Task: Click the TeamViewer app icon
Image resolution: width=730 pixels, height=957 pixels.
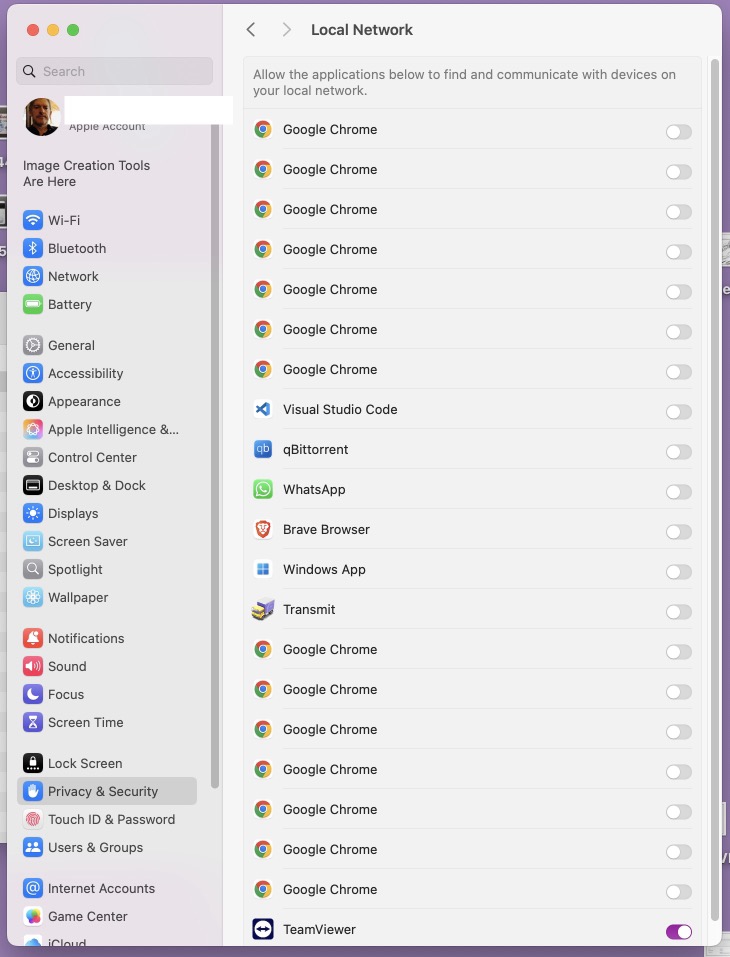Action: tap(263, 930)
